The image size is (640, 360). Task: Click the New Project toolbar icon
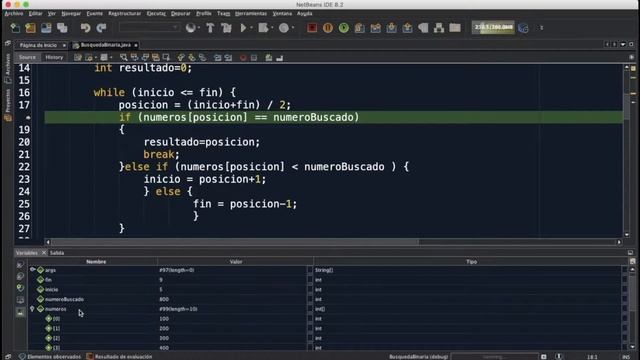pyautogui.click(x=30, y=28)
